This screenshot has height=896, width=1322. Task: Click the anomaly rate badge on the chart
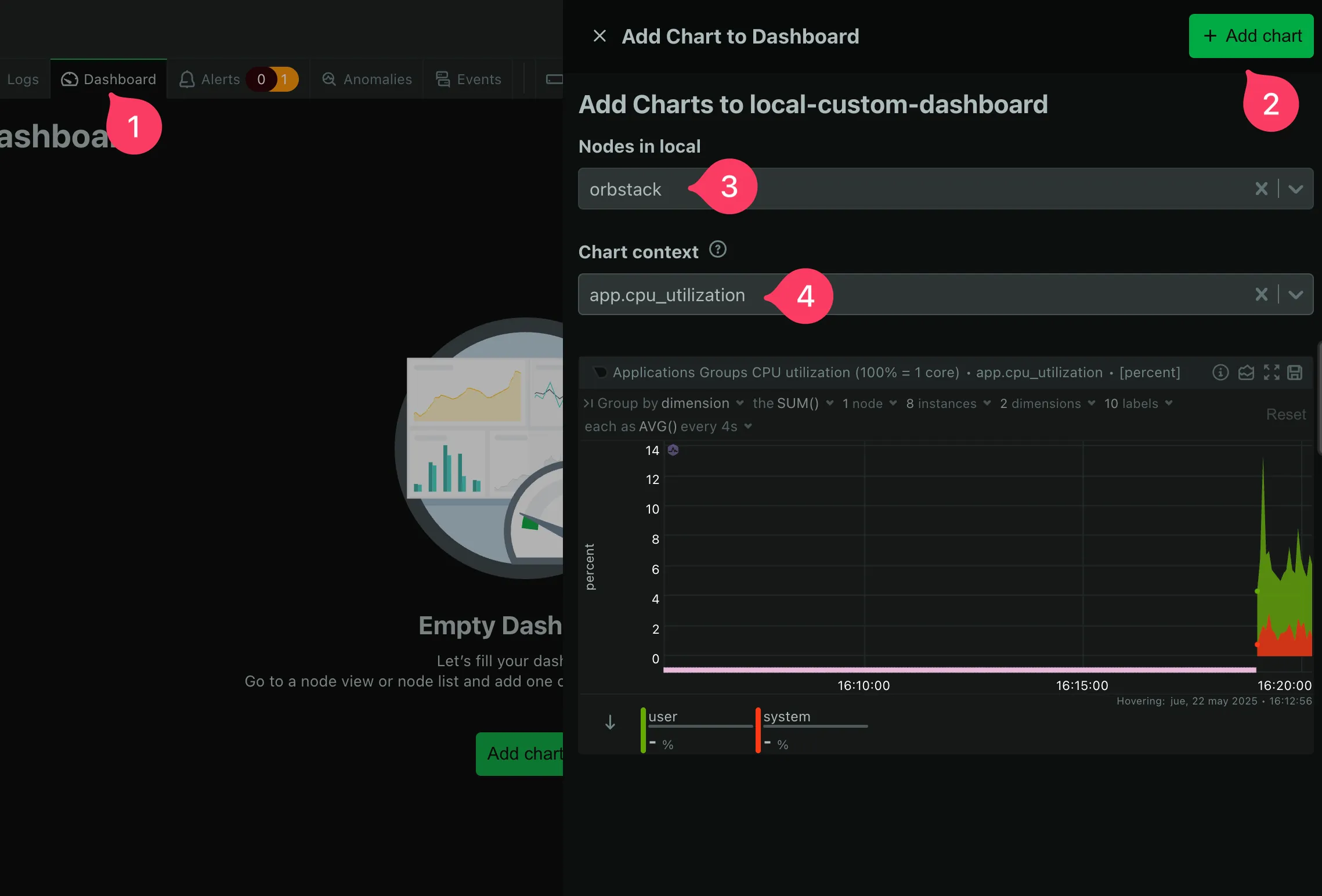(x=673, y=450)
